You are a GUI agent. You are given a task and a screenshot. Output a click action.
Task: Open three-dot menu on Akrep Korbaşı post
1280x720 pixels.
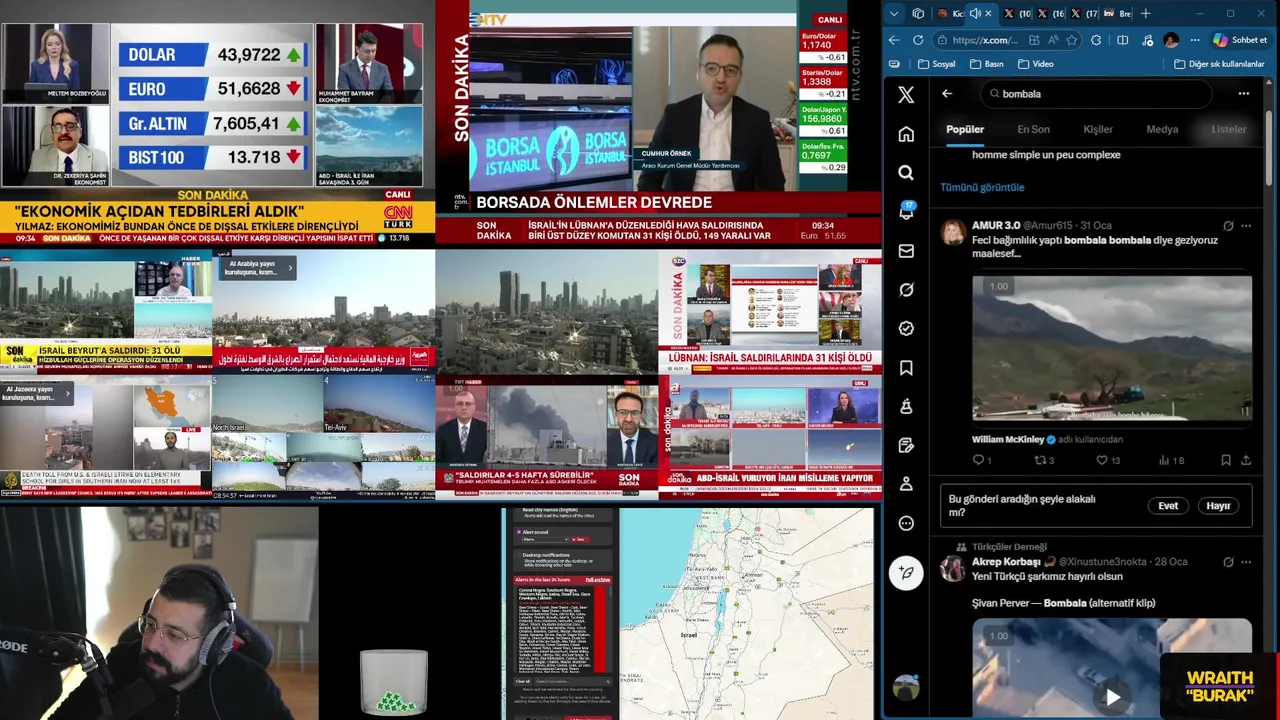click(1246, 562)
